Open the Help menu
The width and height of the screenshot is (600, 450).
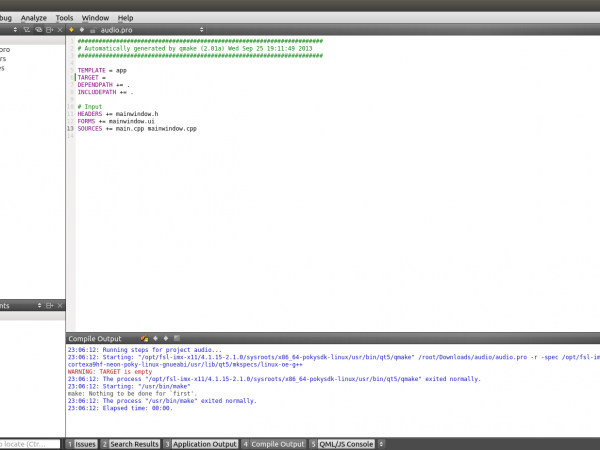[x=125, y=18]
